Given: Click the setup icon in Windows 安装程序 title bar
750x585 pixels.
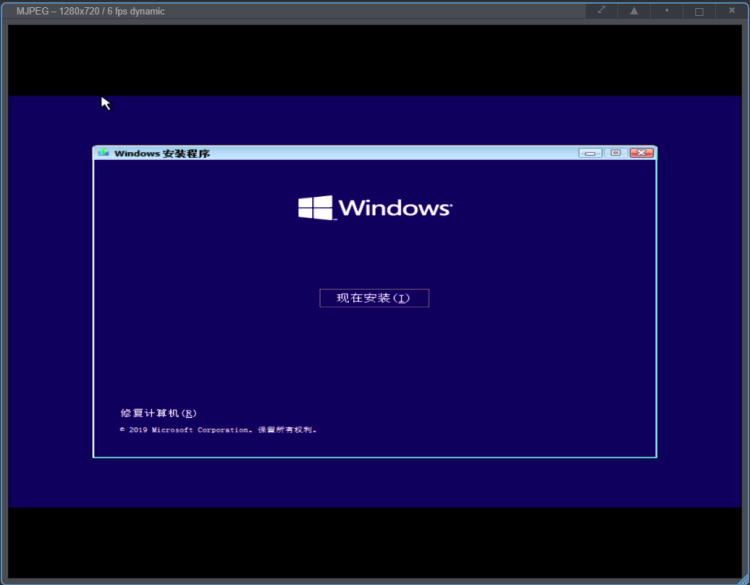Looking at the screenshot, I should coord(103,153).
